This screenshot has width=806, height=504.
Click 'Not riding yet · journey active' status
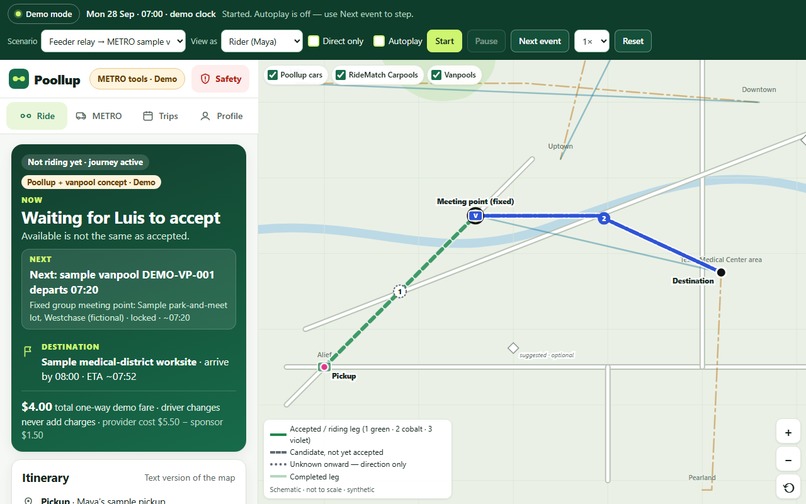[x=85, y=162]
